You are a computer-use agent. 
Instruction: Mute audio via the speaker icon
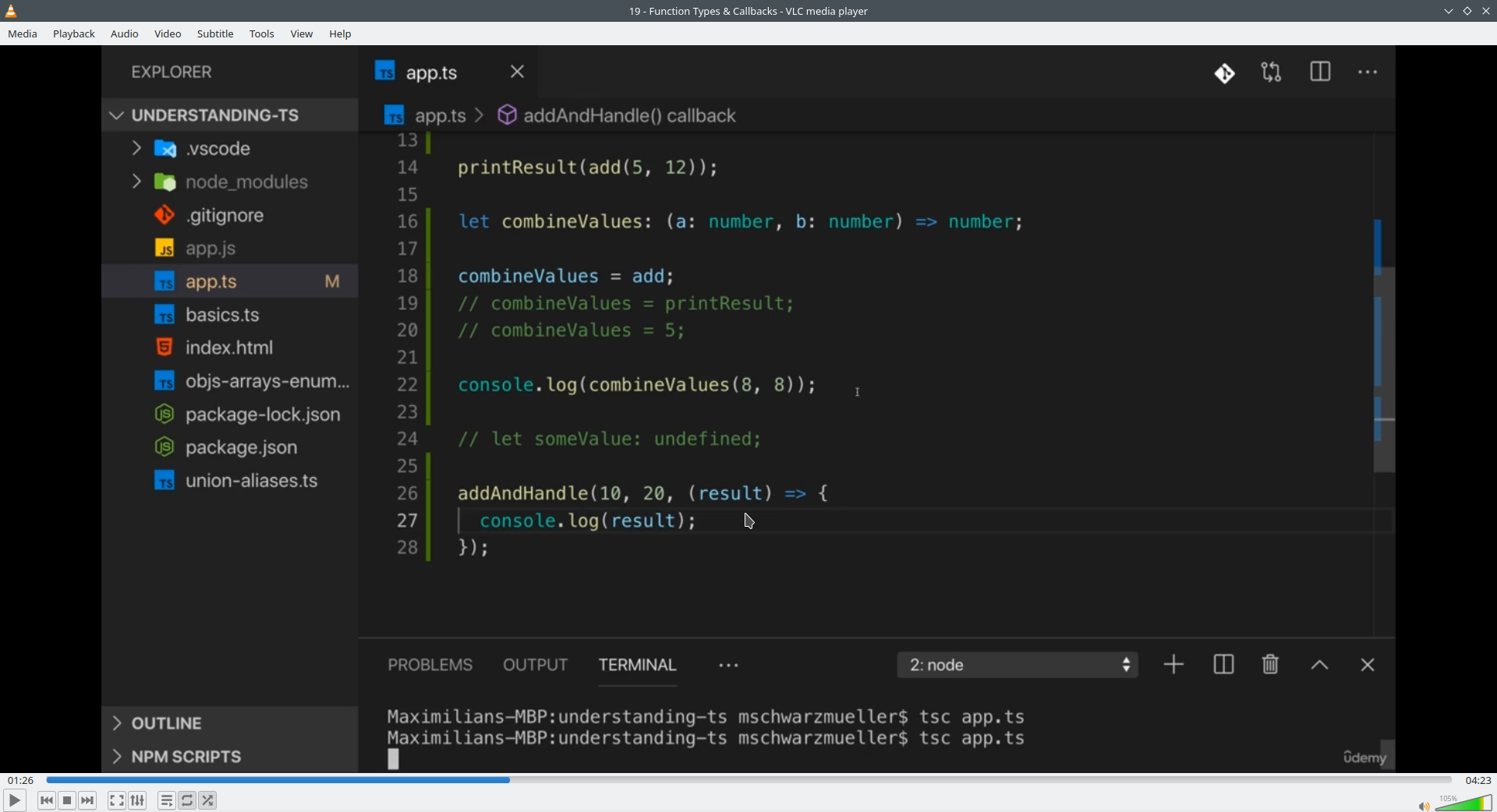(x=1424, y=806)
